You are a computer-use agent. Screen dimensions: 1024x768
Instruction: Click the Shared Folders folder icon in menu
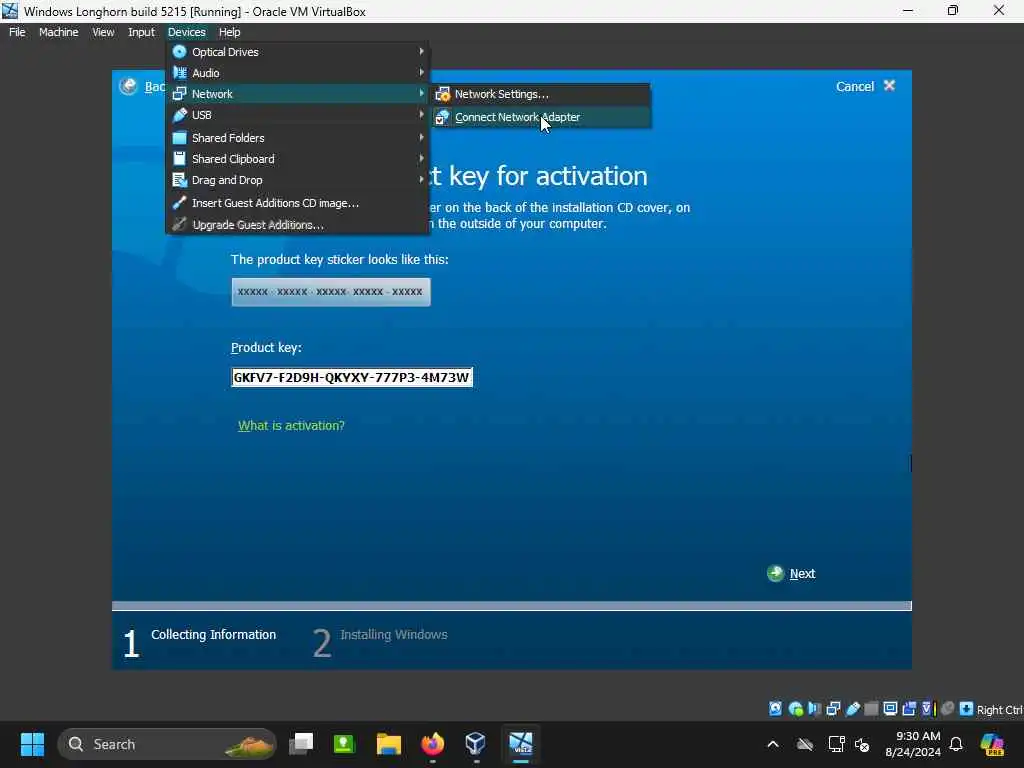180,138
